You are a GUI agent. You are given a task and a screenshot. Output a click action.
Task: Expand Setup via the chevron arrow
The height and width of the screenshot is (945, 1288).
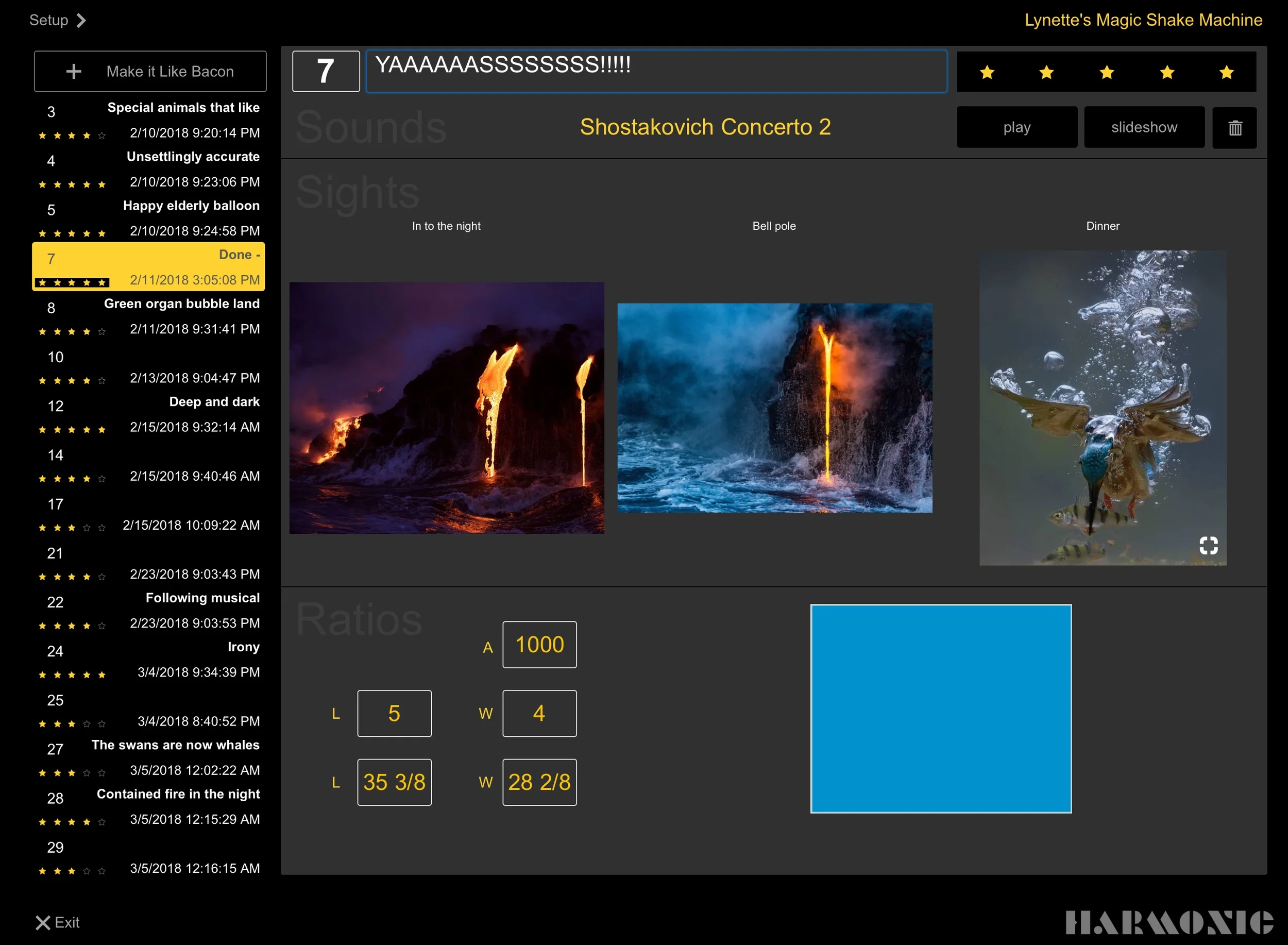[81, 21]
